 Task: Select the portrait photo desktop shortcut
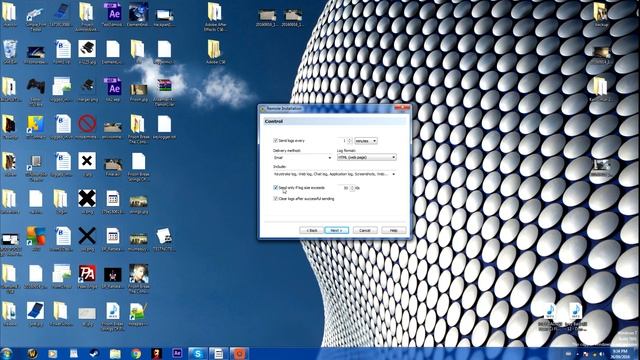(x=139, y=279)
